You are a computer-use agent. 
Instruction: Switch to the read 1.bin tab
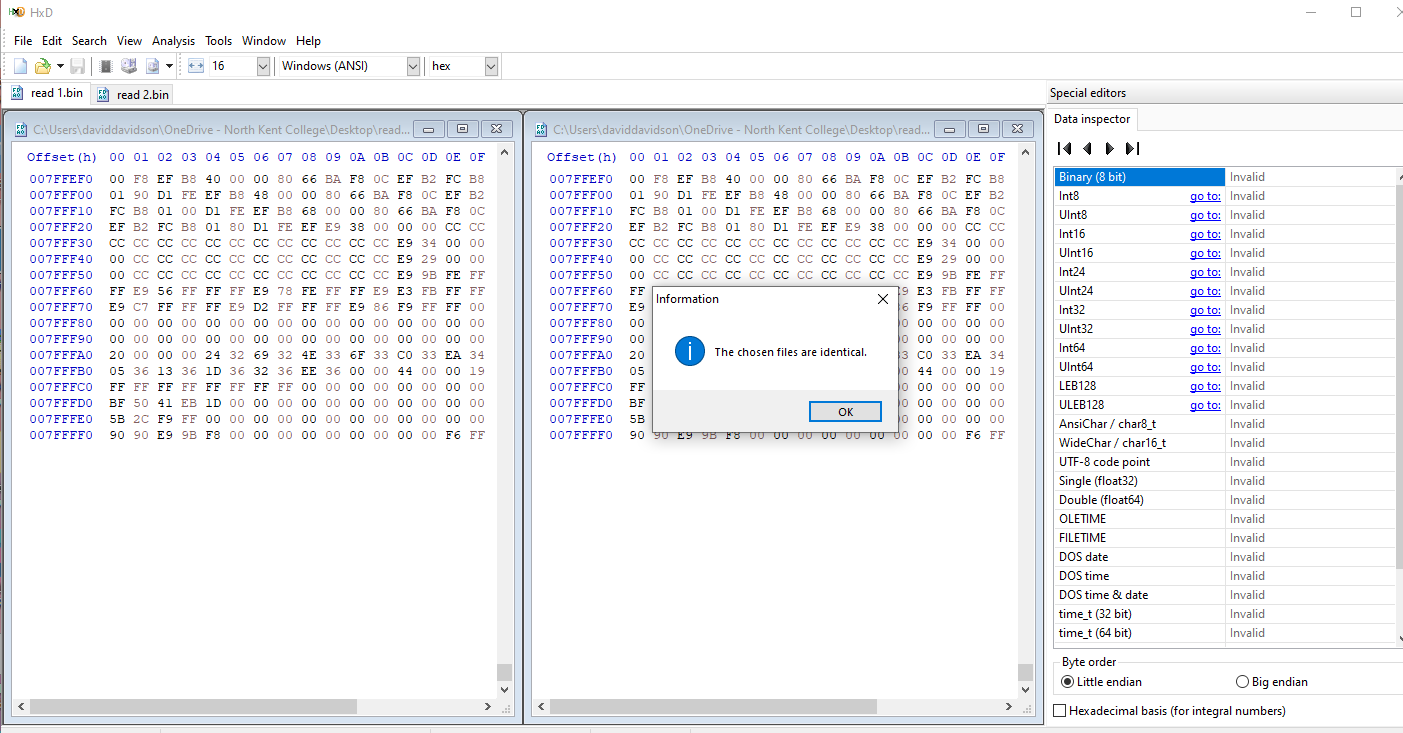tap(47, 93)
